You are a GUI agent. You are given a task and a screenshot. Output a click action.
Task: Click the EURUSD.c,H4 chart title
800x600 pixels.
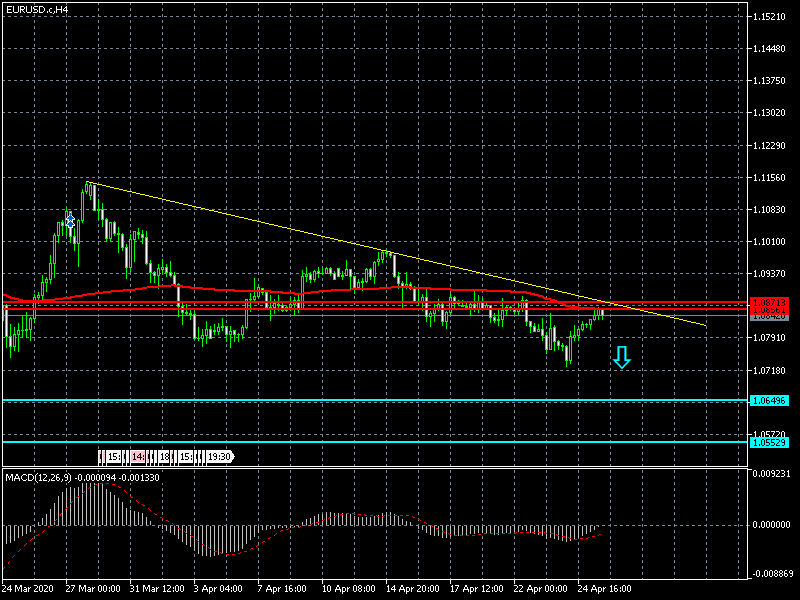37,9
